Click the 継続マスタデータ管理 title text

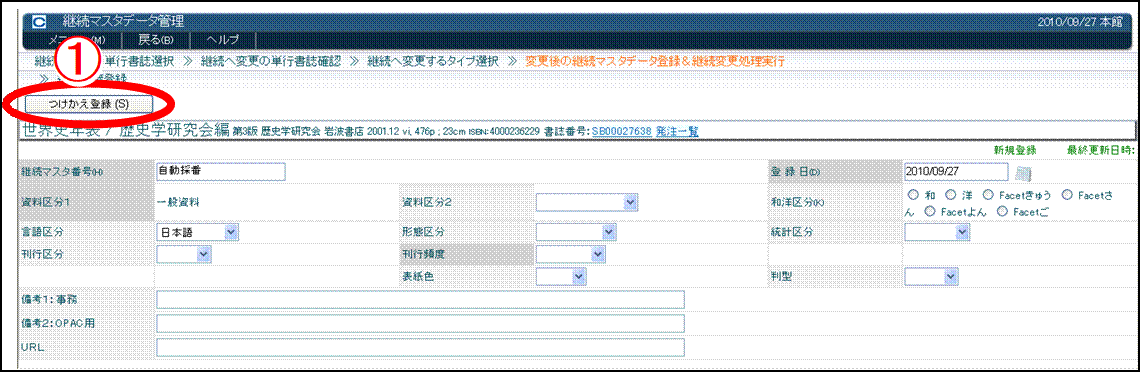tap(124, 22)
